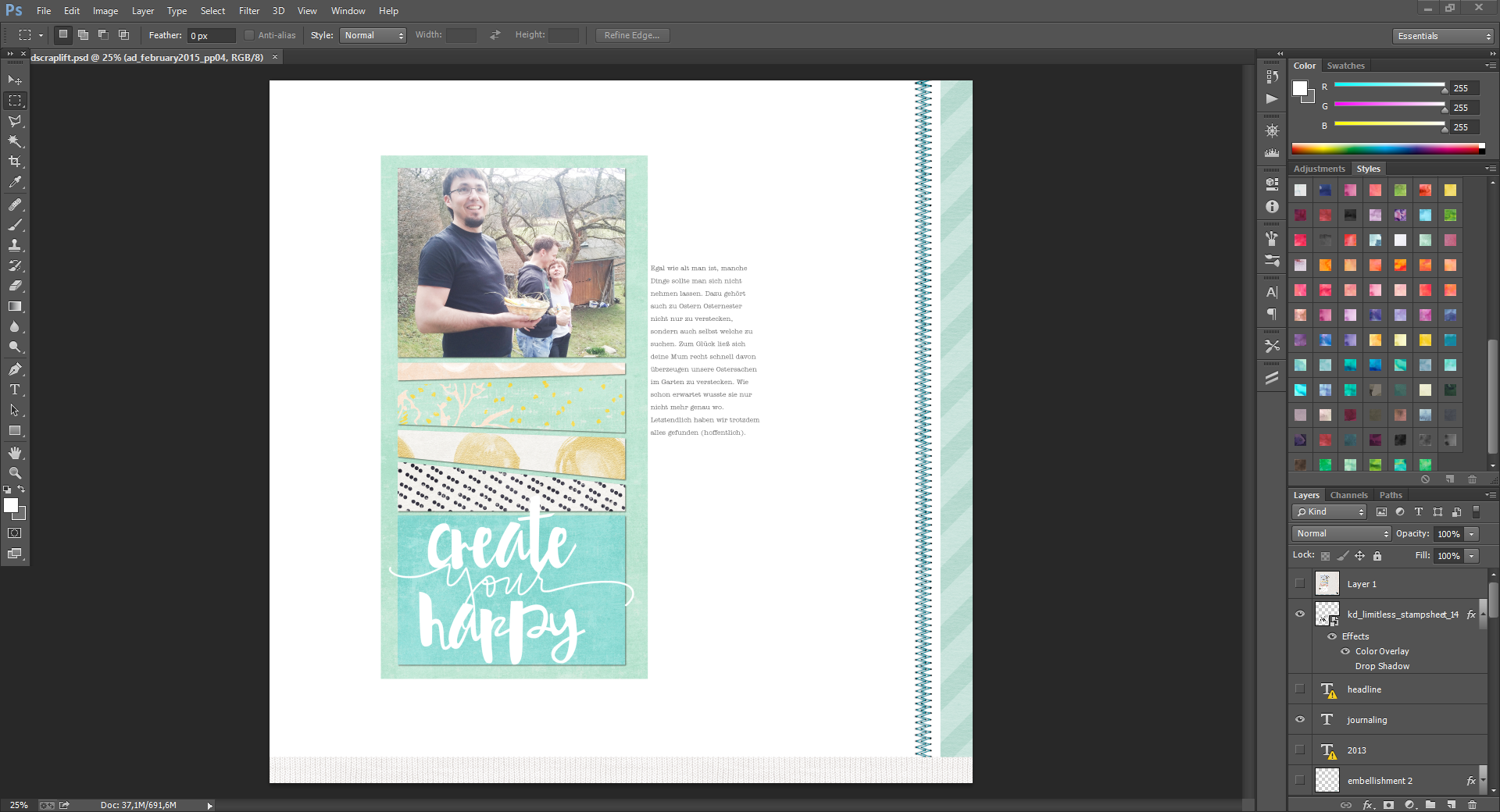Select the Clone Stamp tool
The image size is (1500, 812).
pyautogui.click(x=15, y=245)
